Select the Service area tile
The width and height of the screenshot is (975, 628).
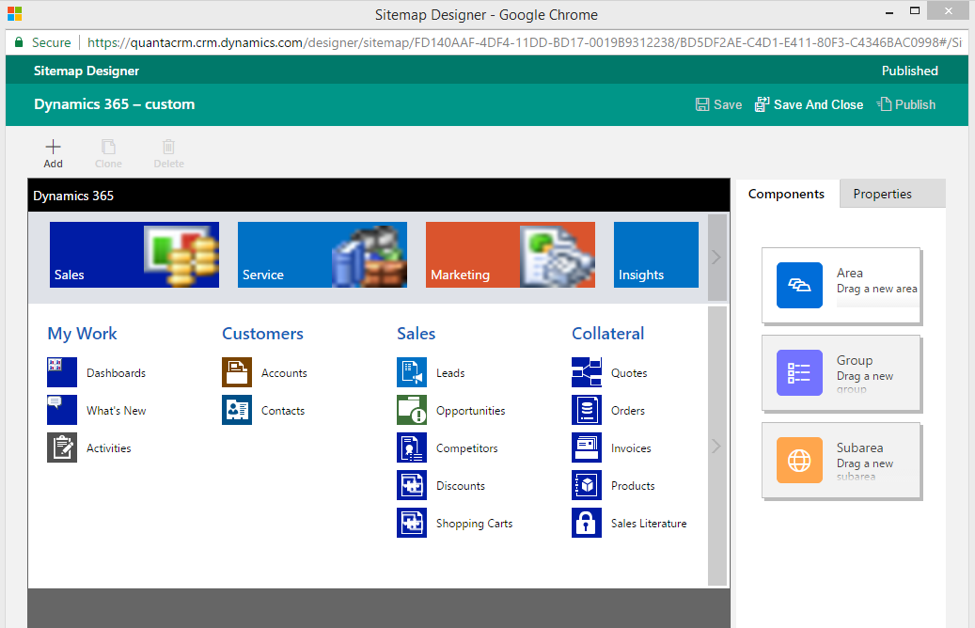point(322,255)
